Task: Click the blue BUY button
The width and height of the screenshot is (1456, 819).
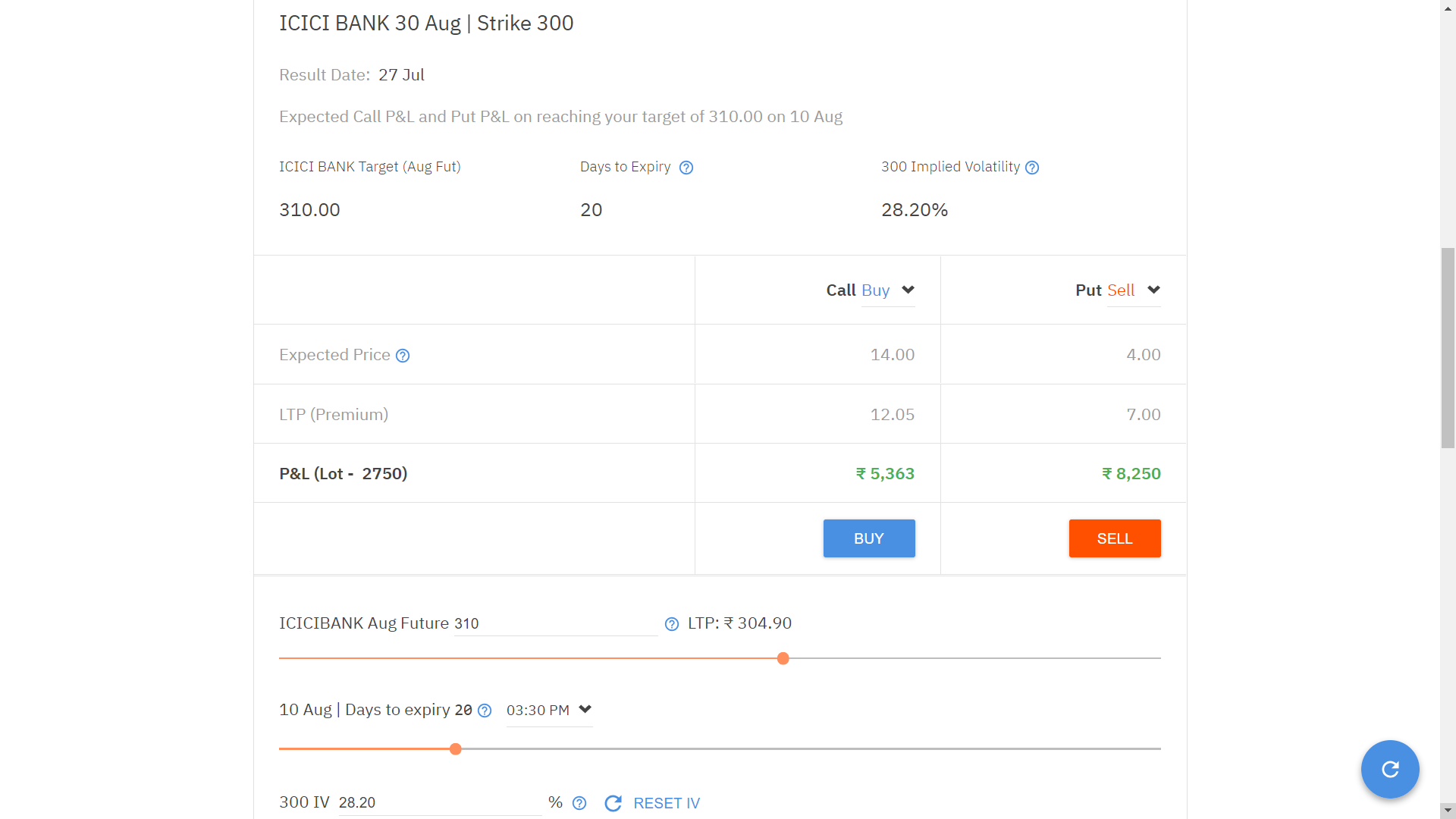Action: click(x=869, y=538)
